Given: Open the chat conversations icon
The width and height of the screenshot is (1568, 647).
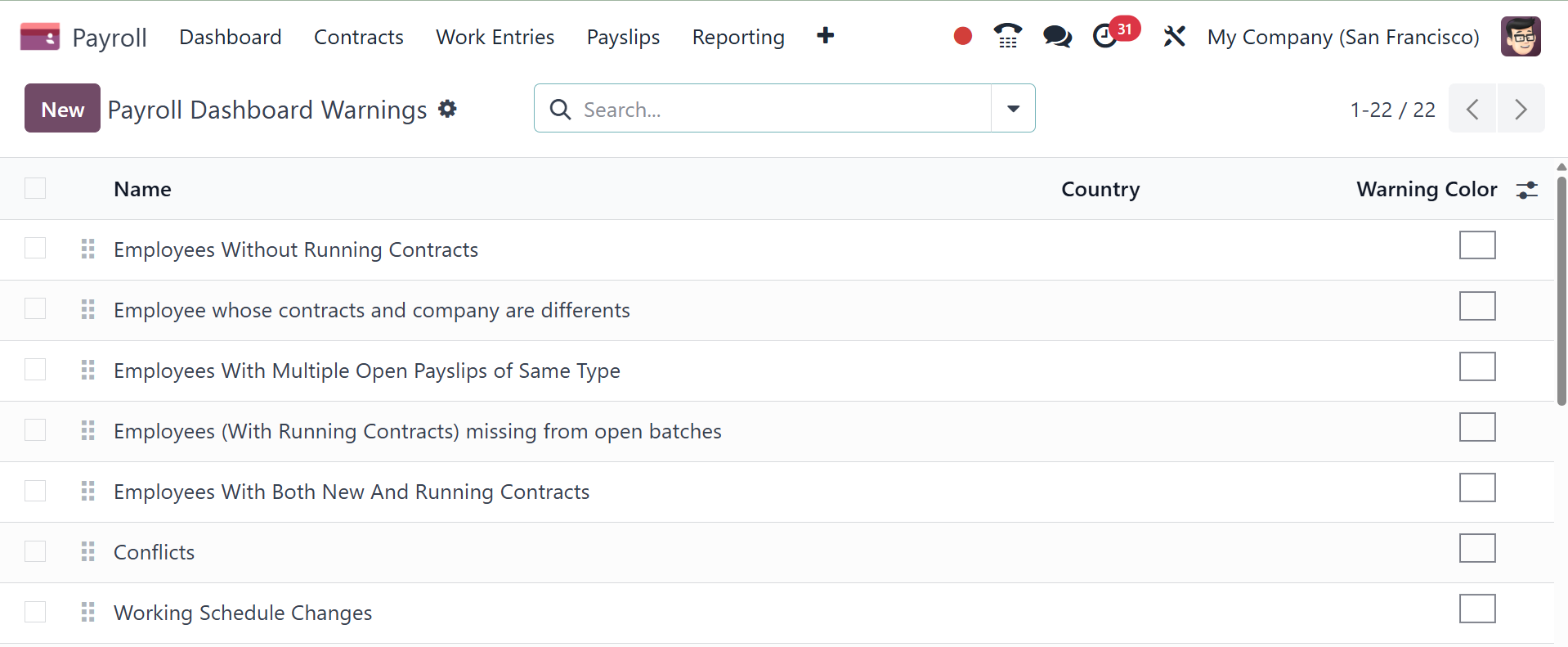Looking at the screenshot, I should click(1057, 36).
